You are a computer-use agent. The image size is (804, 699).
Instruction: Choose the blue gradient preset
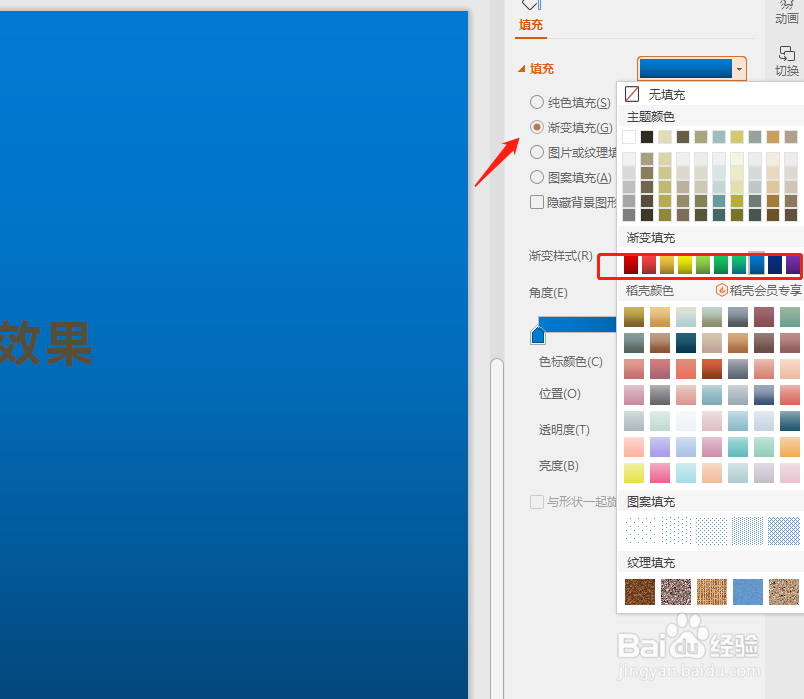[757, 265]
